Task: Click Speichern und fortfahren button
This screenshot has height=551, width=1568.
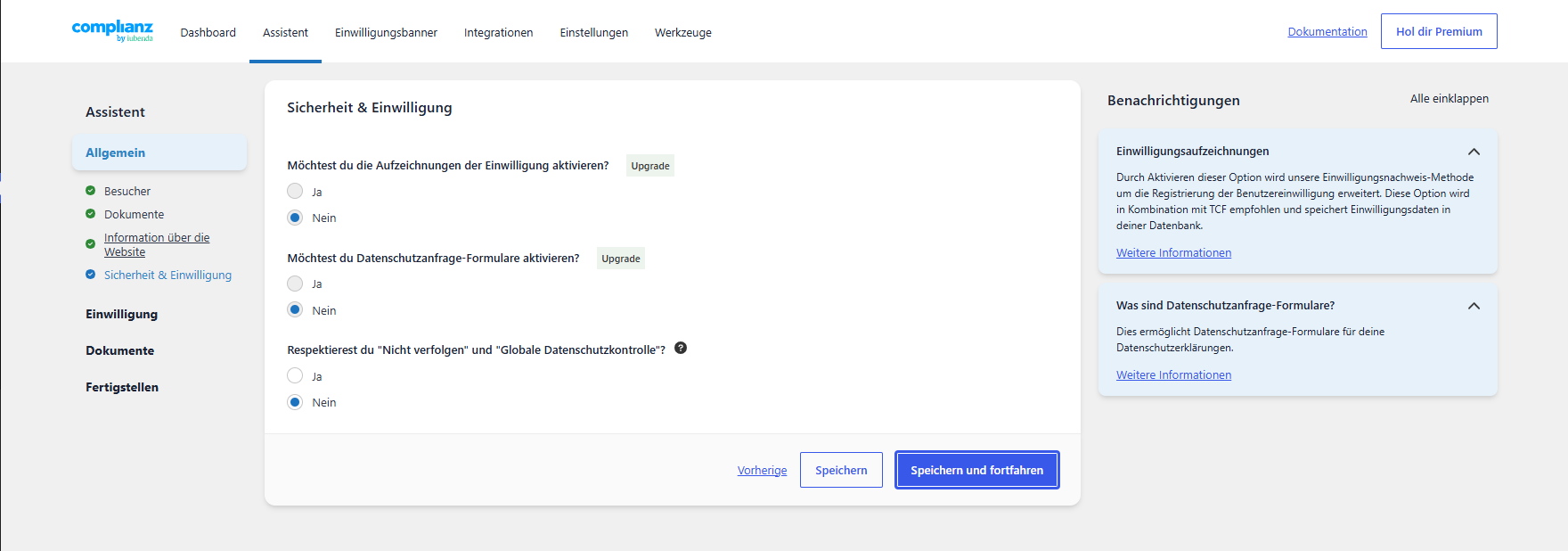Action: tap(977, 470)
